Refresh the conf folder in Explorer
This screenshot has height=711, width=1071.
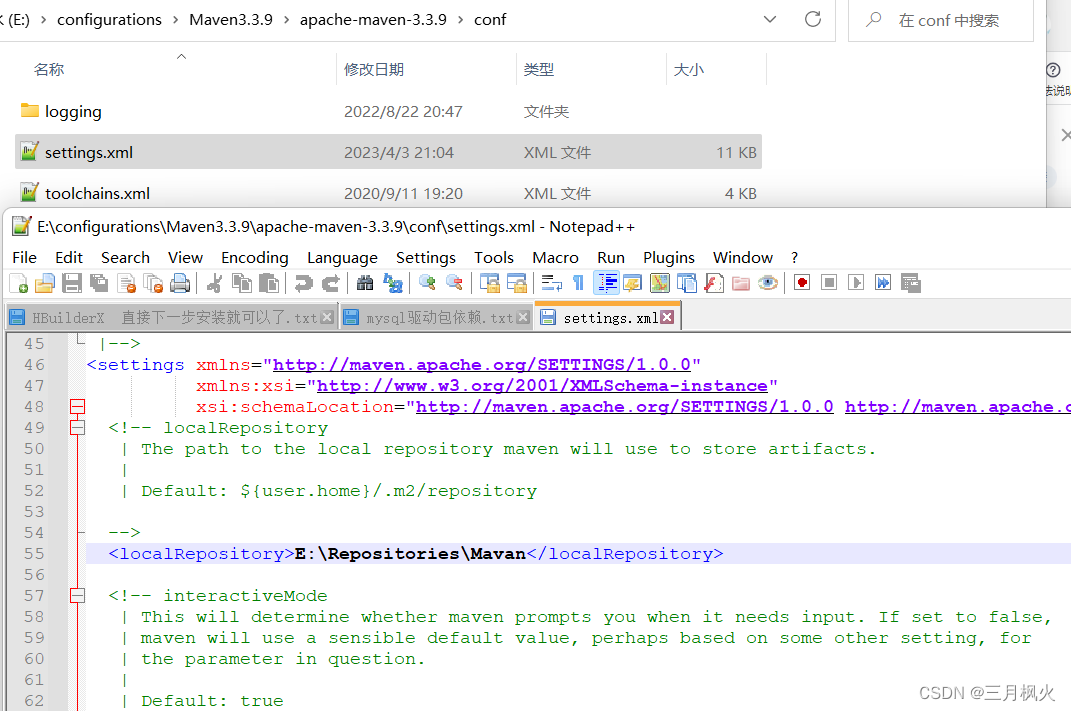[x=813, y=19]
